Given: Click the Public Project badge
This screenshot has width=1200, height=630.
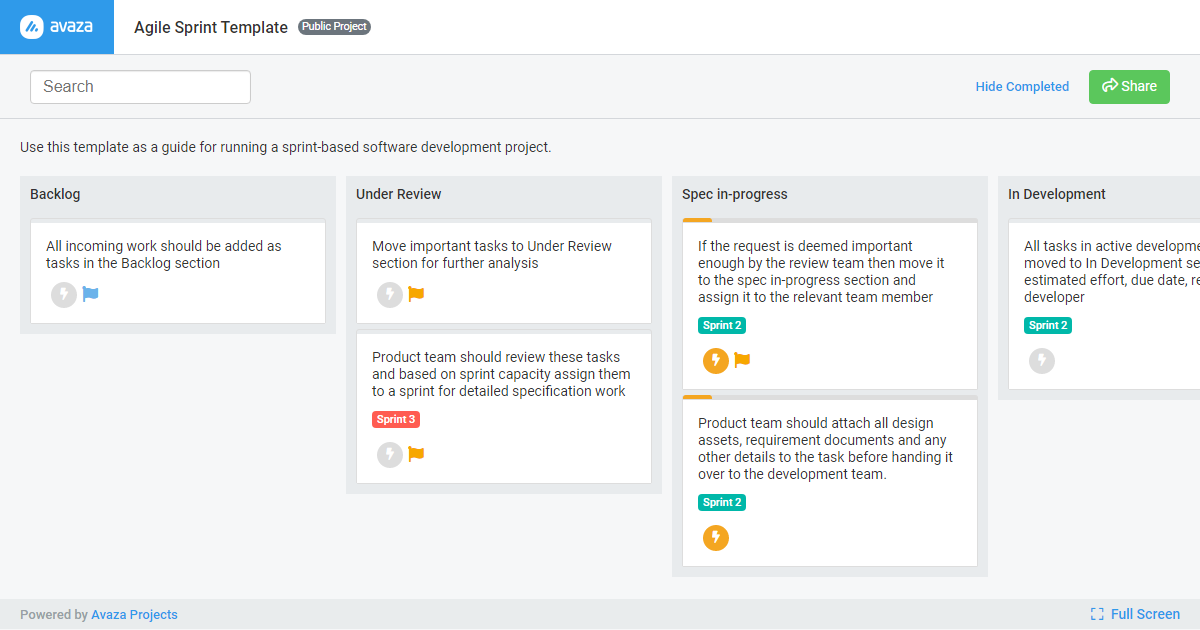Looking at the screenshot, I should pos(334,27).
